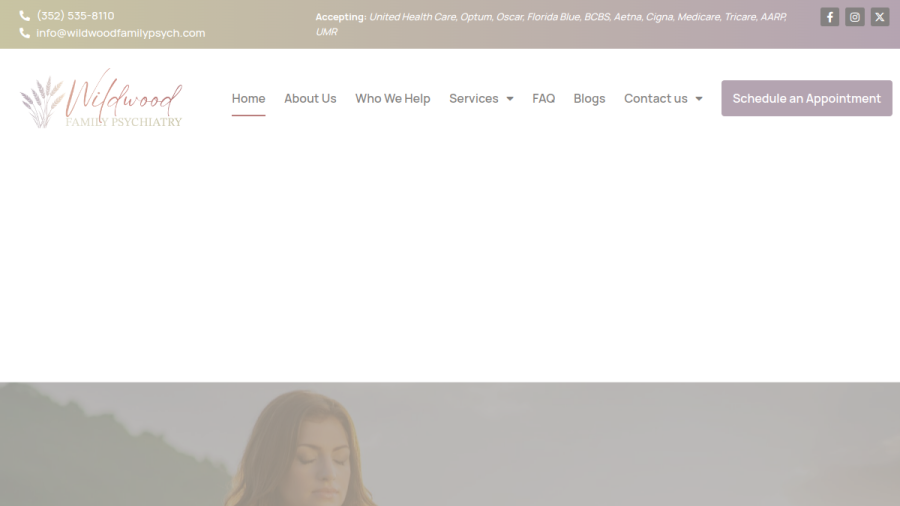
Task: Open the info@wildwoodfamilypsych.com email link
Action: (121, 33)
